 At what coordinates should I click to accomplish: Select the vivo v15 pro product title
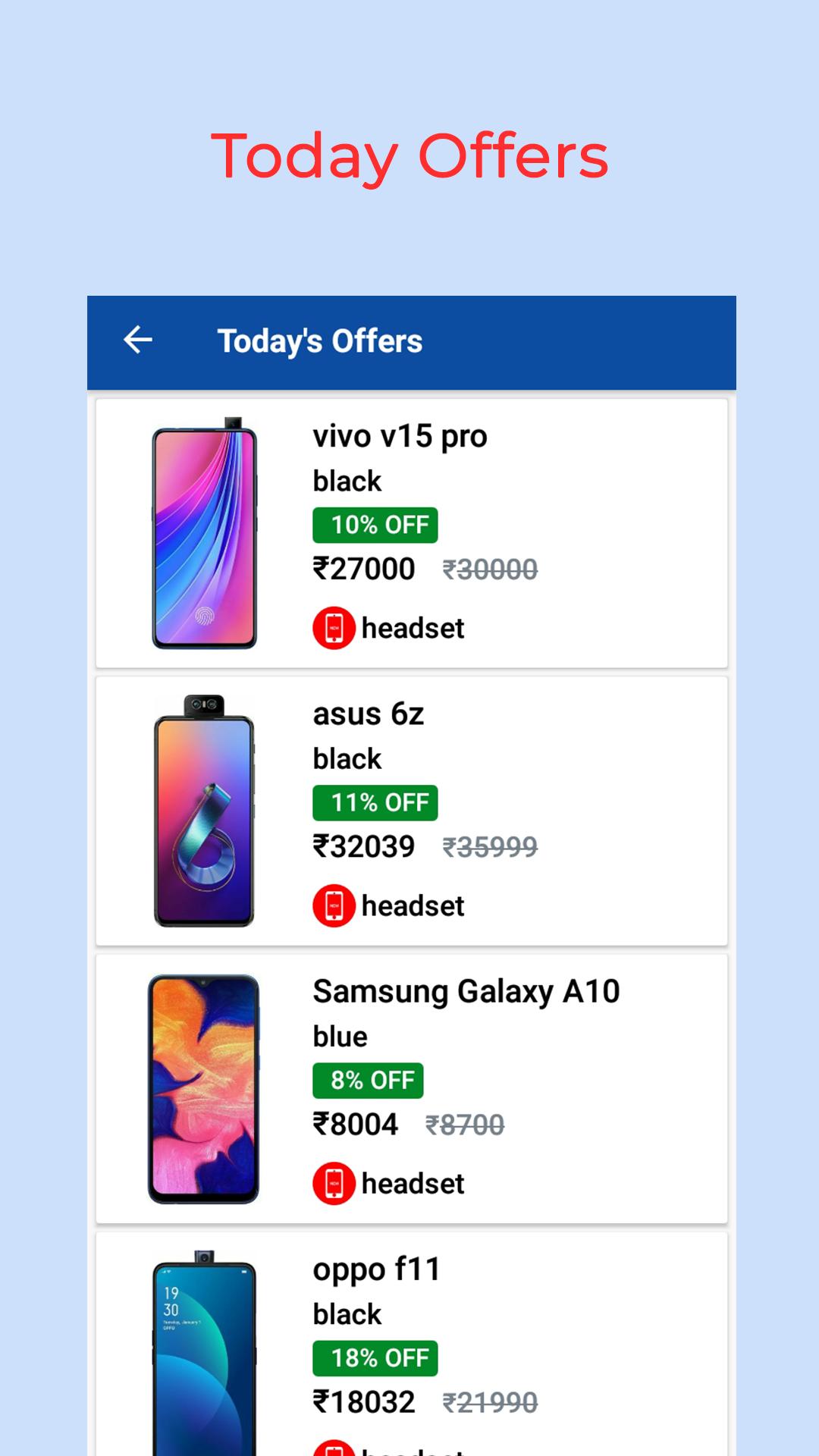click(400, 437)
